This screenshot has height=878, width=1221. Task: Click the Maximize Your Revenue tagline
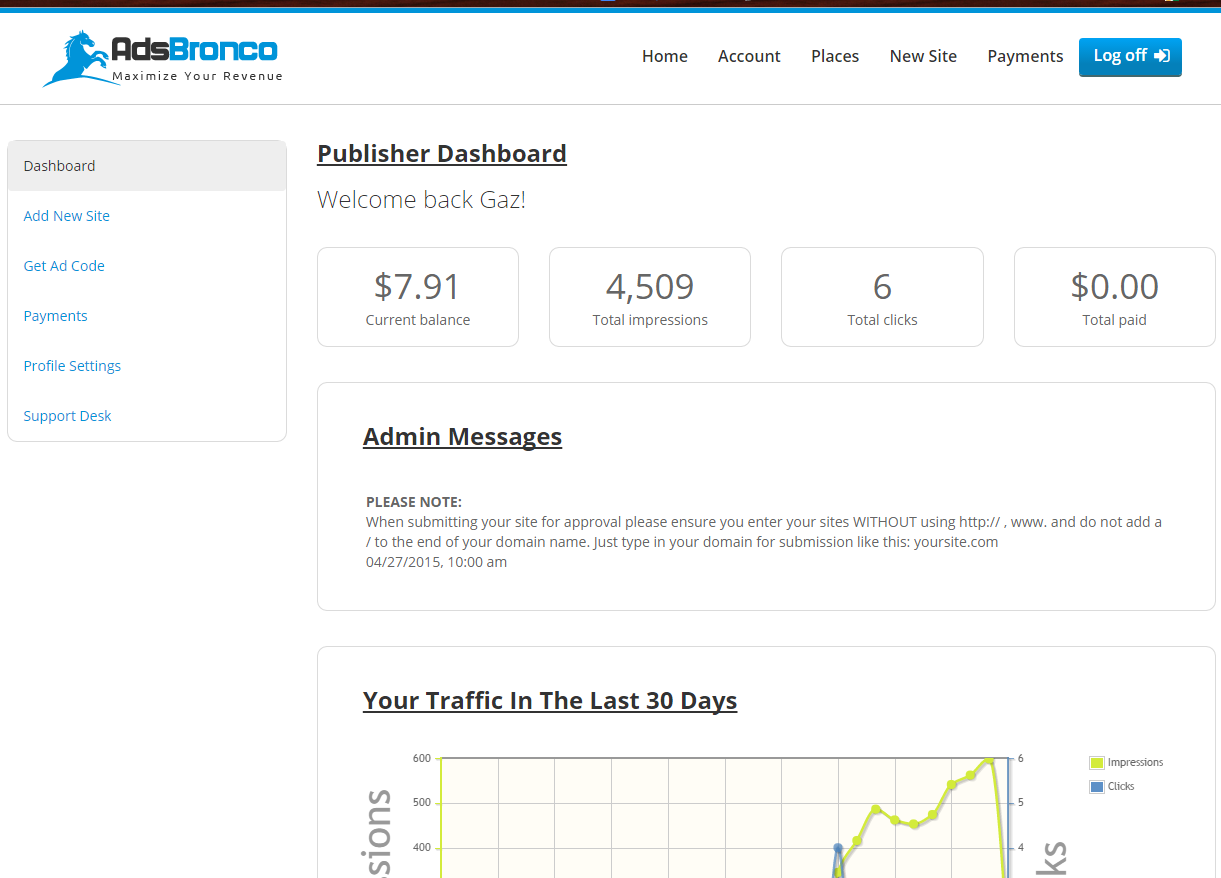click(x=197, y=76)
